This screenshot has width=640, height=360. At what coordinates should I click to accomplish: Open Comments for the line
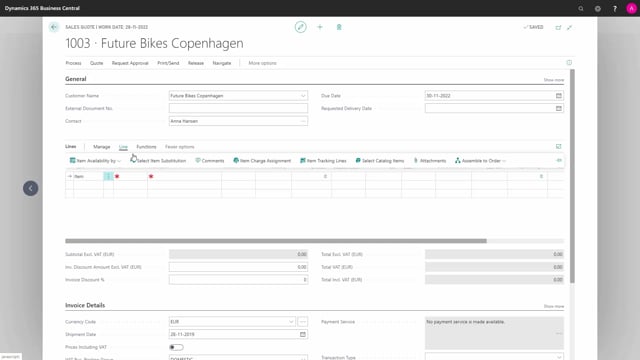point(210,161)
